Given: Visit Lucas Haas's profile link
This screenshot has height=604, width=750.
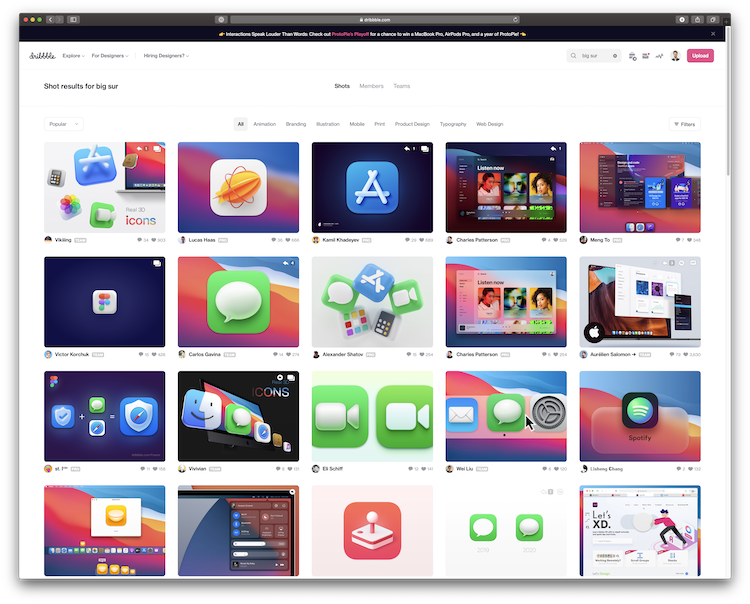Looking at the screenshot, I should click(x=202, y=240).
